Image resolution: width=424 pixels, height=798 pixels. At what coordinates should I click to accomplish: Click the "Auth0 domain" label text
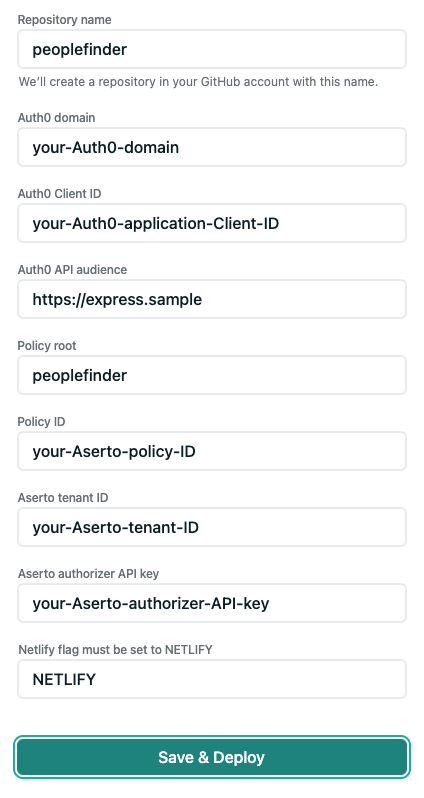click(x=56, y=118)
